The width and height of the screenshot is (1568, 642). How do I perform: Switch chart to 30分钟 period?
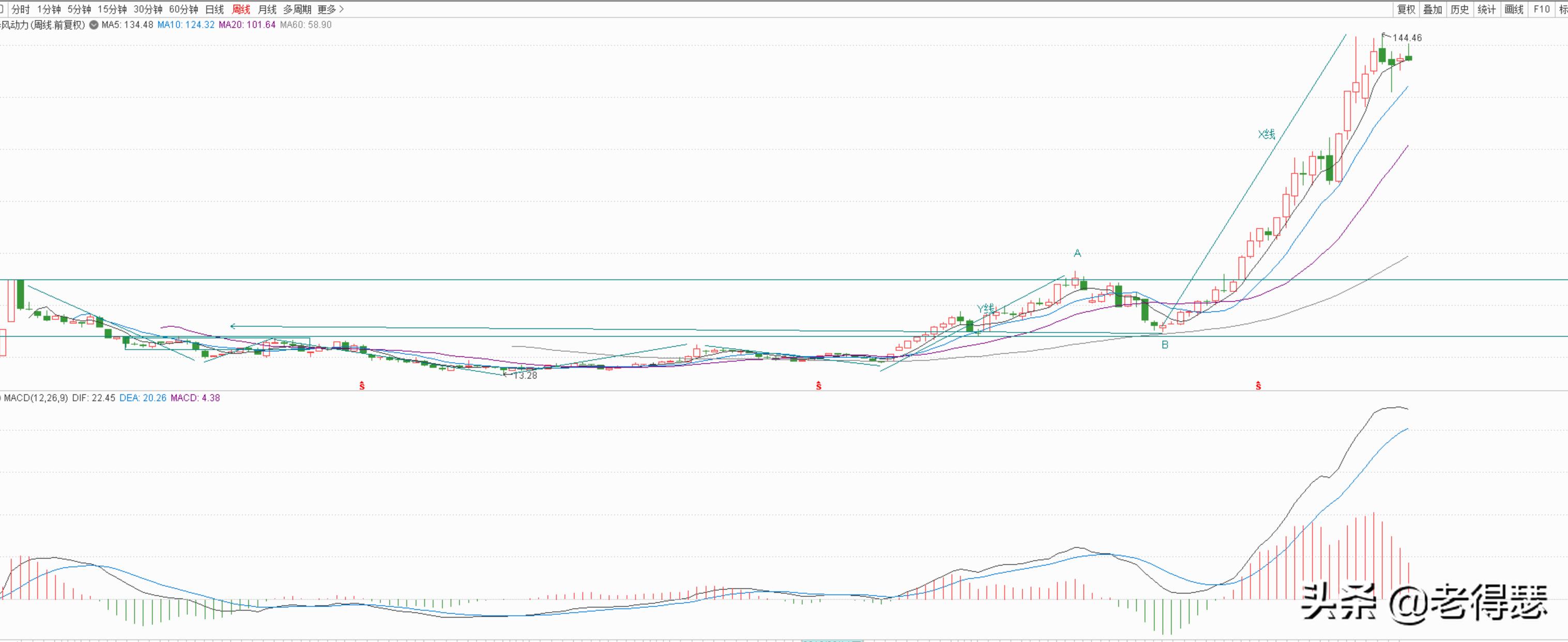pyautogui.click(x=148, y=9)
